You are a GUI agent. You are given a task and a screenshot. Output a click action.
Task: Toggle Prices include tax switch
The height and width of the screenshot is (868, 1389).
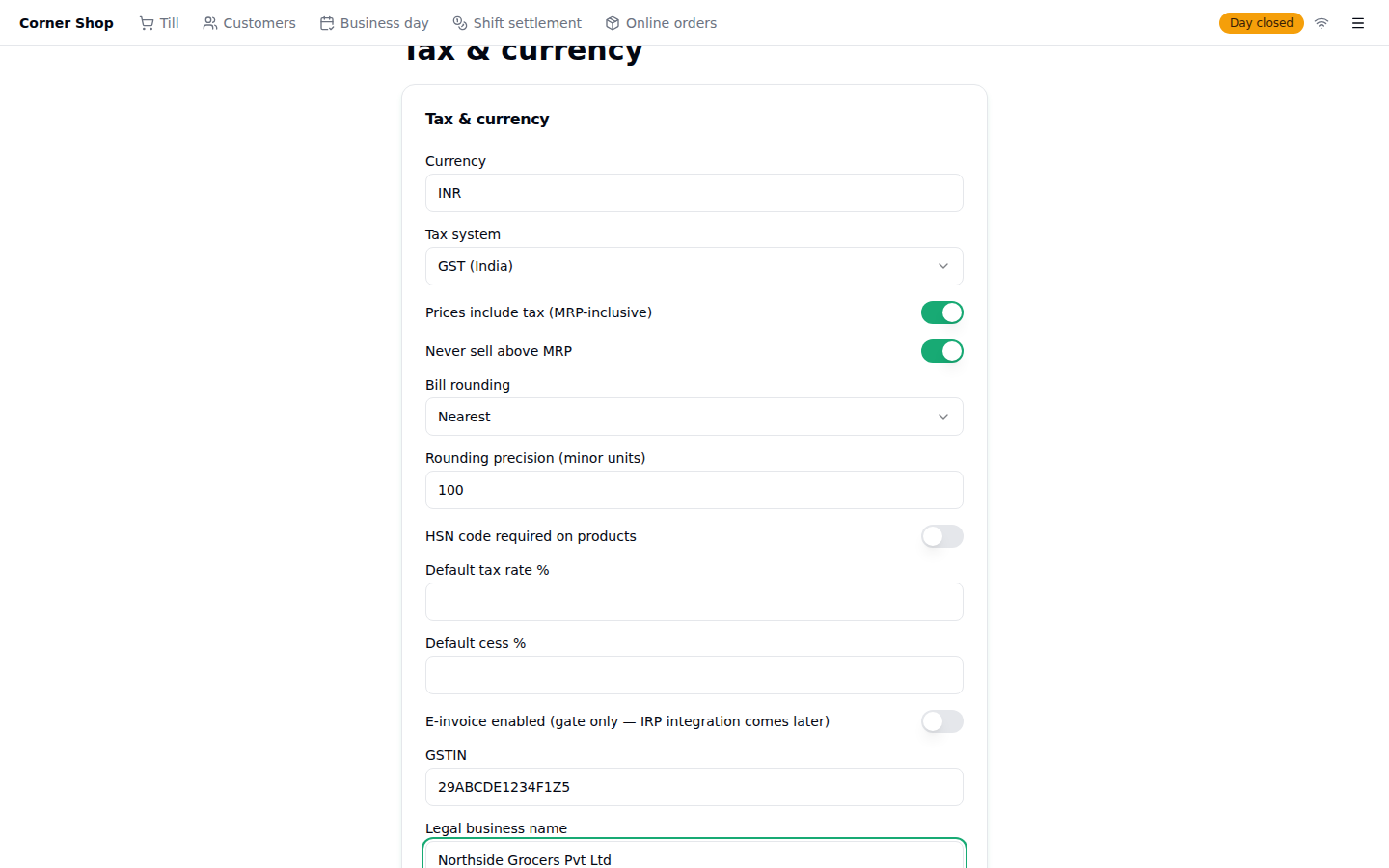942,312
